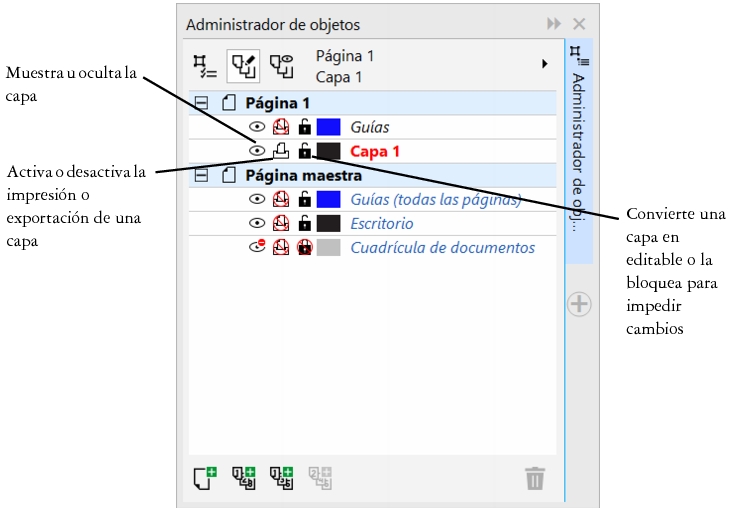Delete selected layer with trash icon
This screenshot has width=745, height=510.
click(536, 478)
